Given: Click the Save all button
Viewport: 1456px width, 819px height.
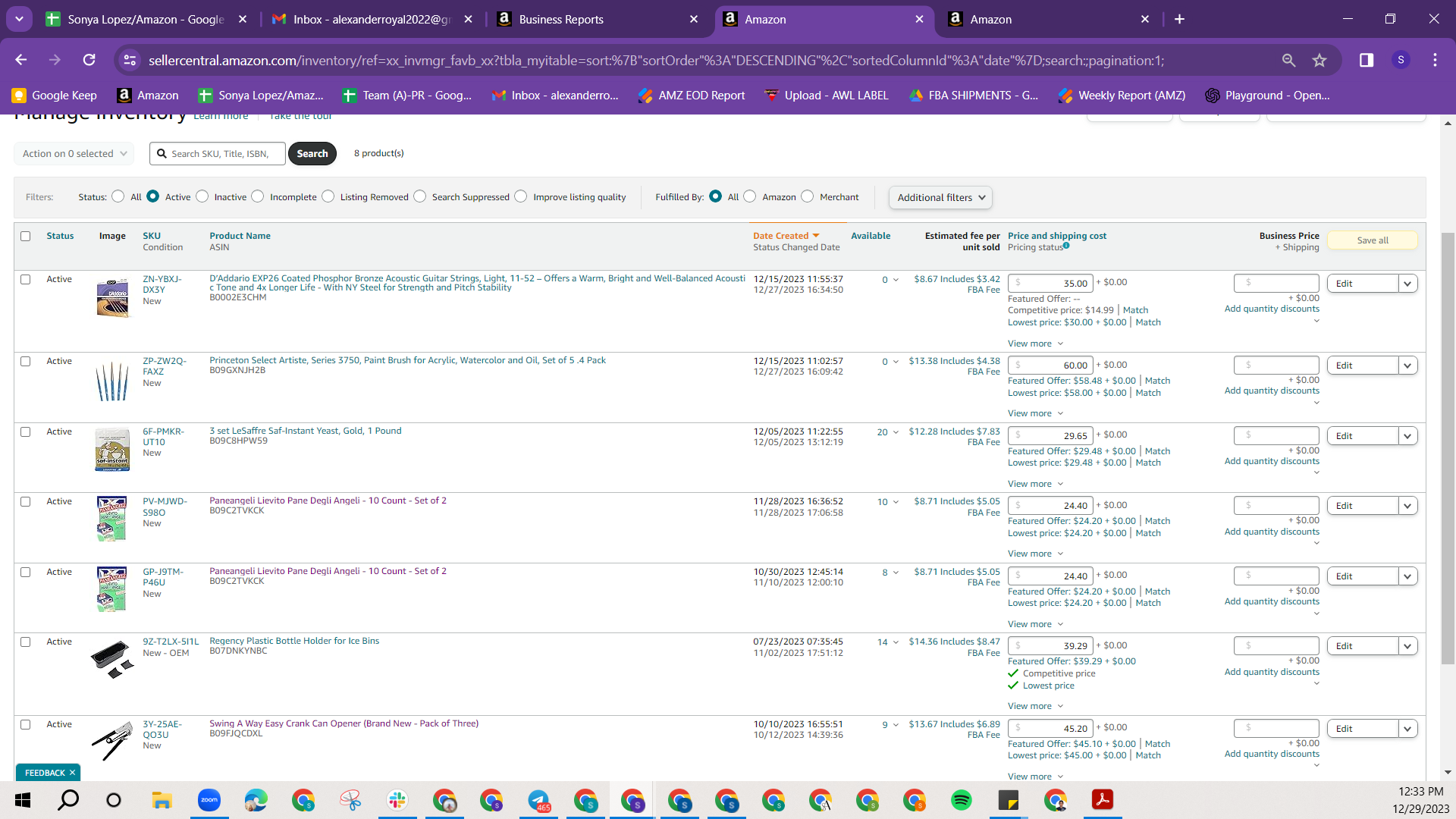Looking at the screenshot, I should (1373, 240).
